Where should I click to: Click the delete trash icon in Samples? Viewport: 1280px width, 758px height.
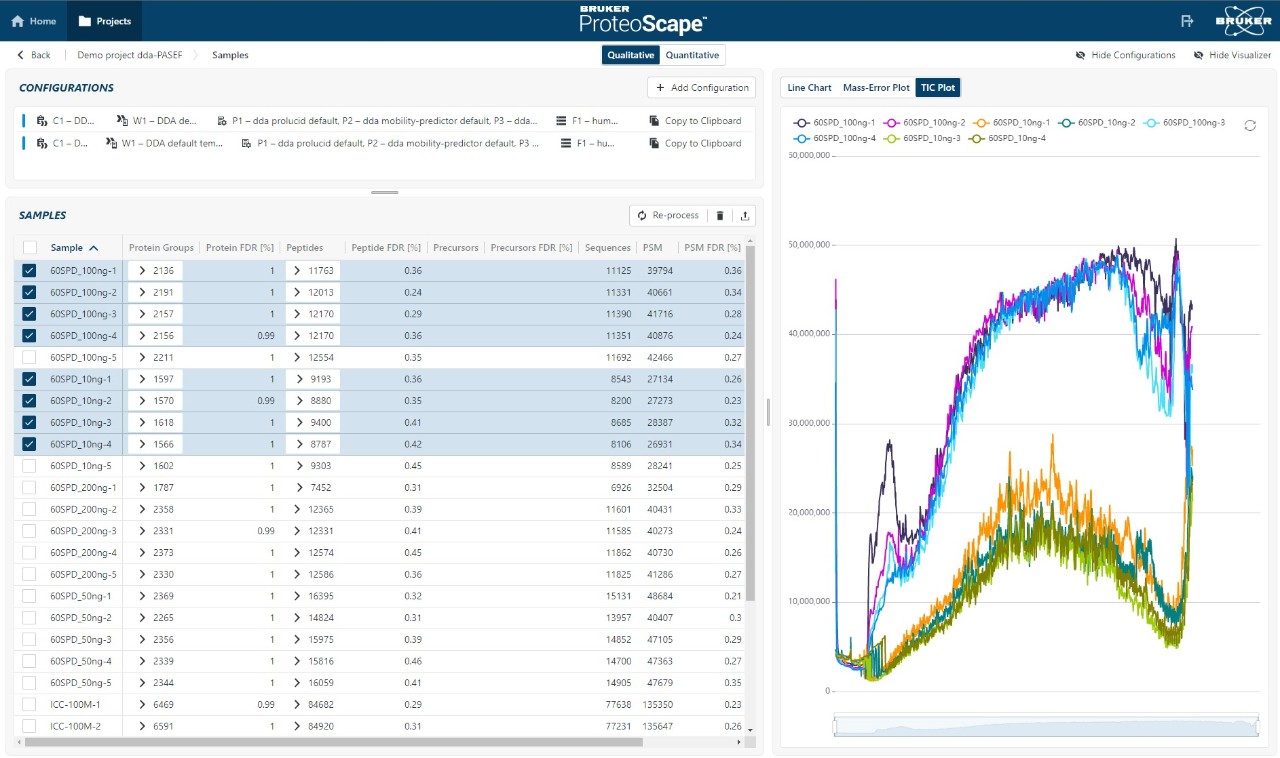[x=719, y=215]
